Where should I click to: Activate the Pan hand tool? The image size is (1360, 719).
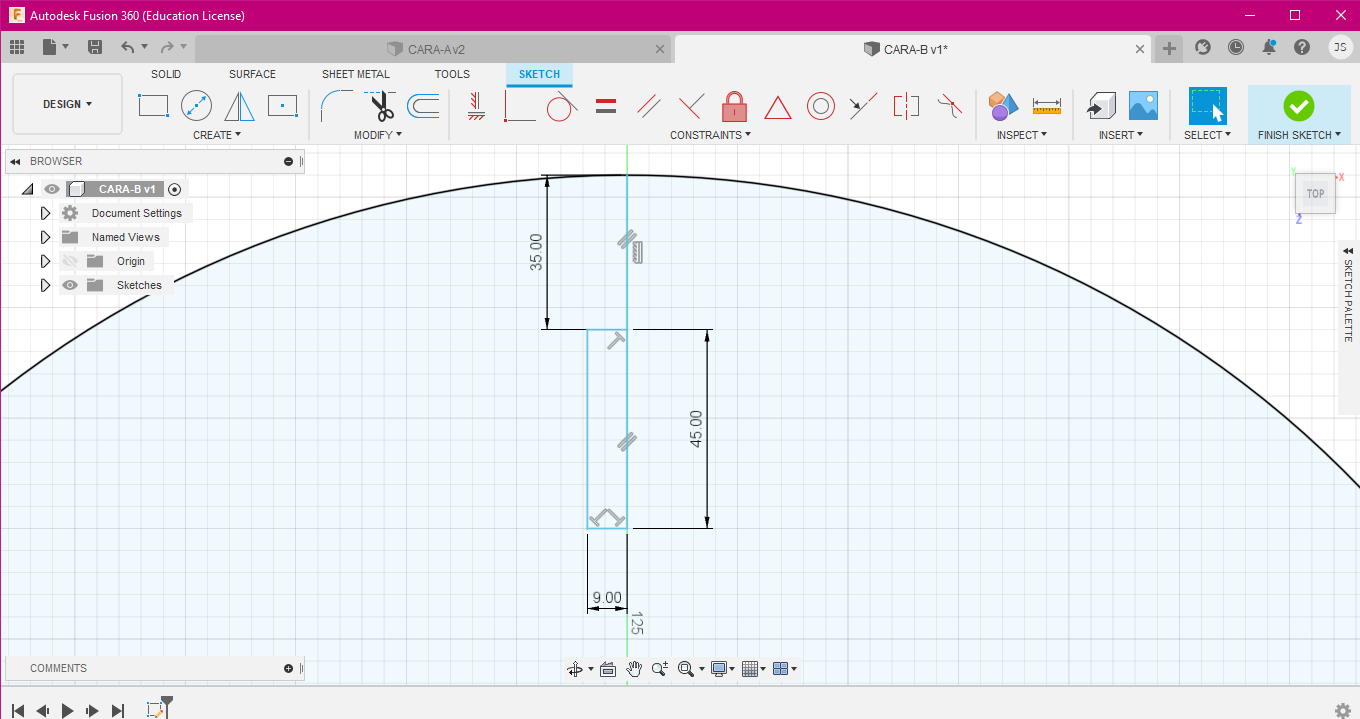(x=633, y=669)
